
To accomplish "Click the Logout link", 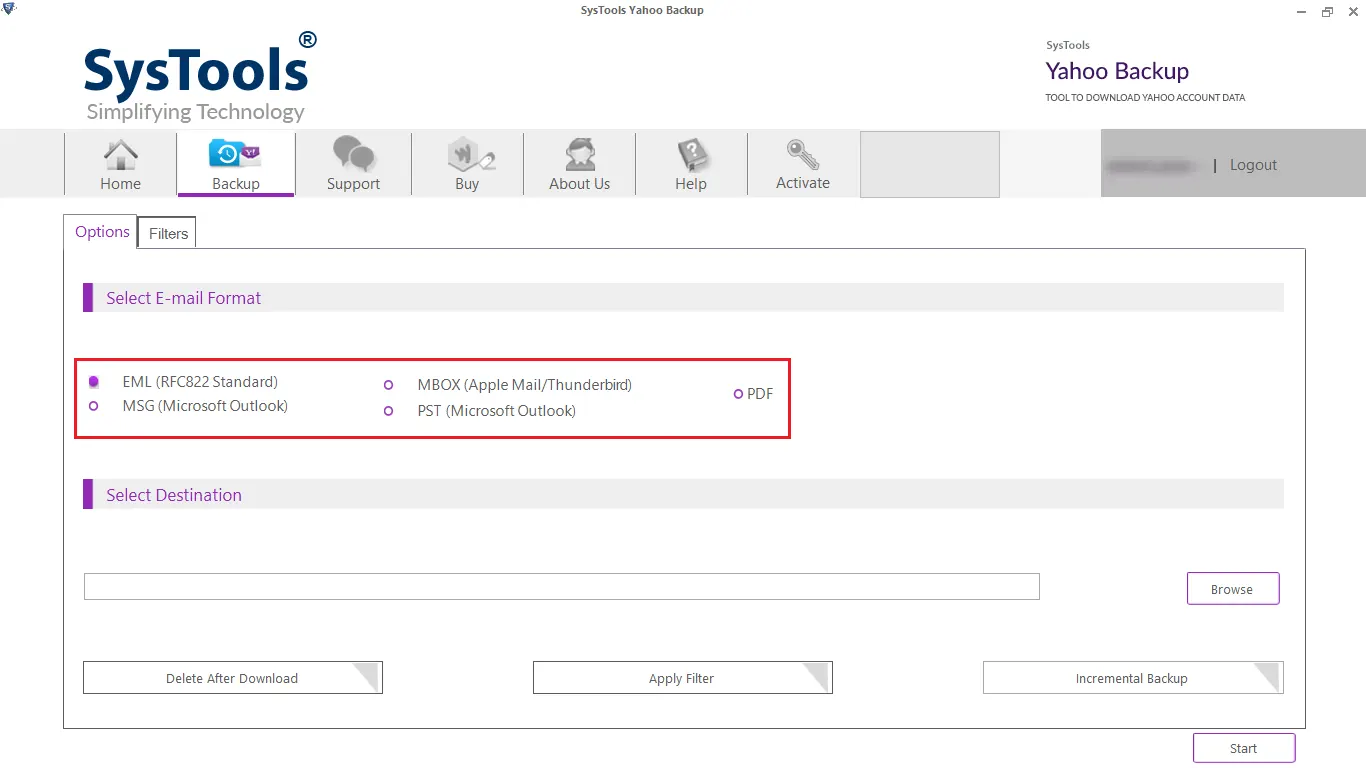I will pos(1252,164).
